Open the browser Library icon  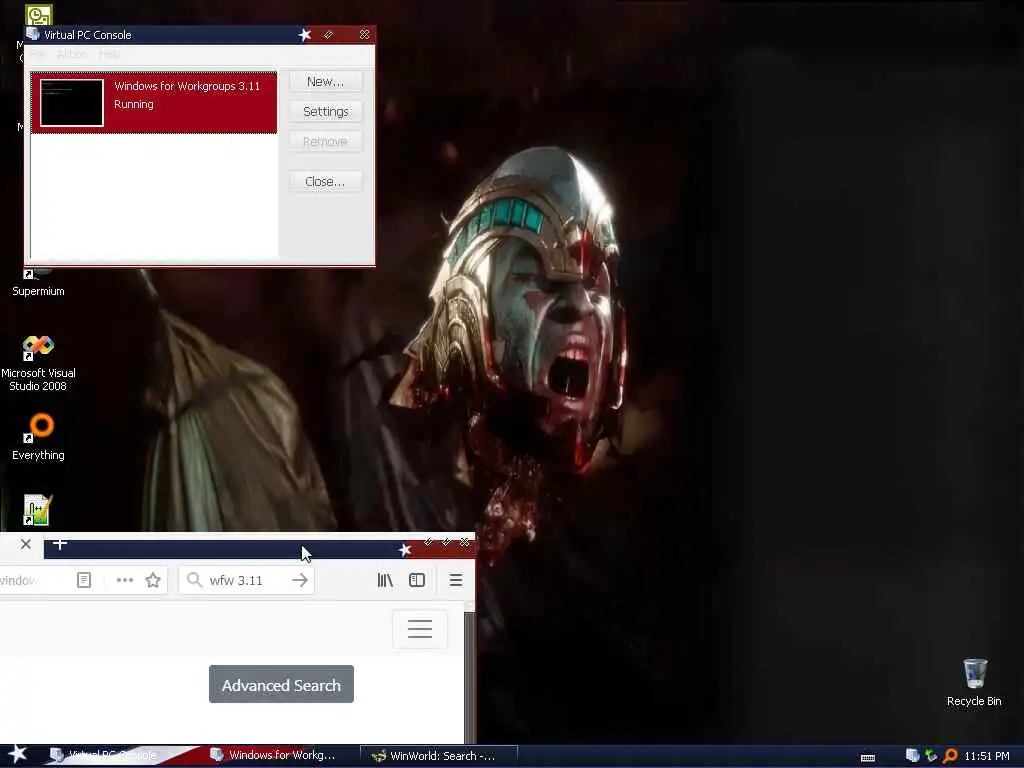tap(385, 580)
